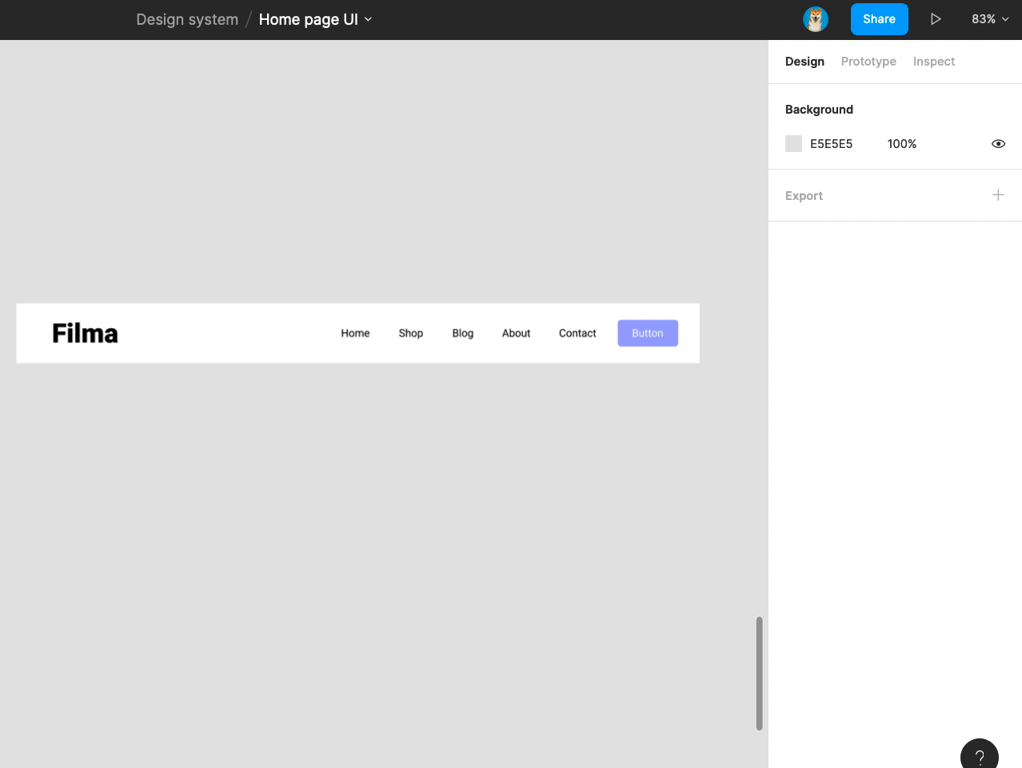Open the user avatar icon
The height and width of the screenshot is (768, 1022).
tap(815, 19)
